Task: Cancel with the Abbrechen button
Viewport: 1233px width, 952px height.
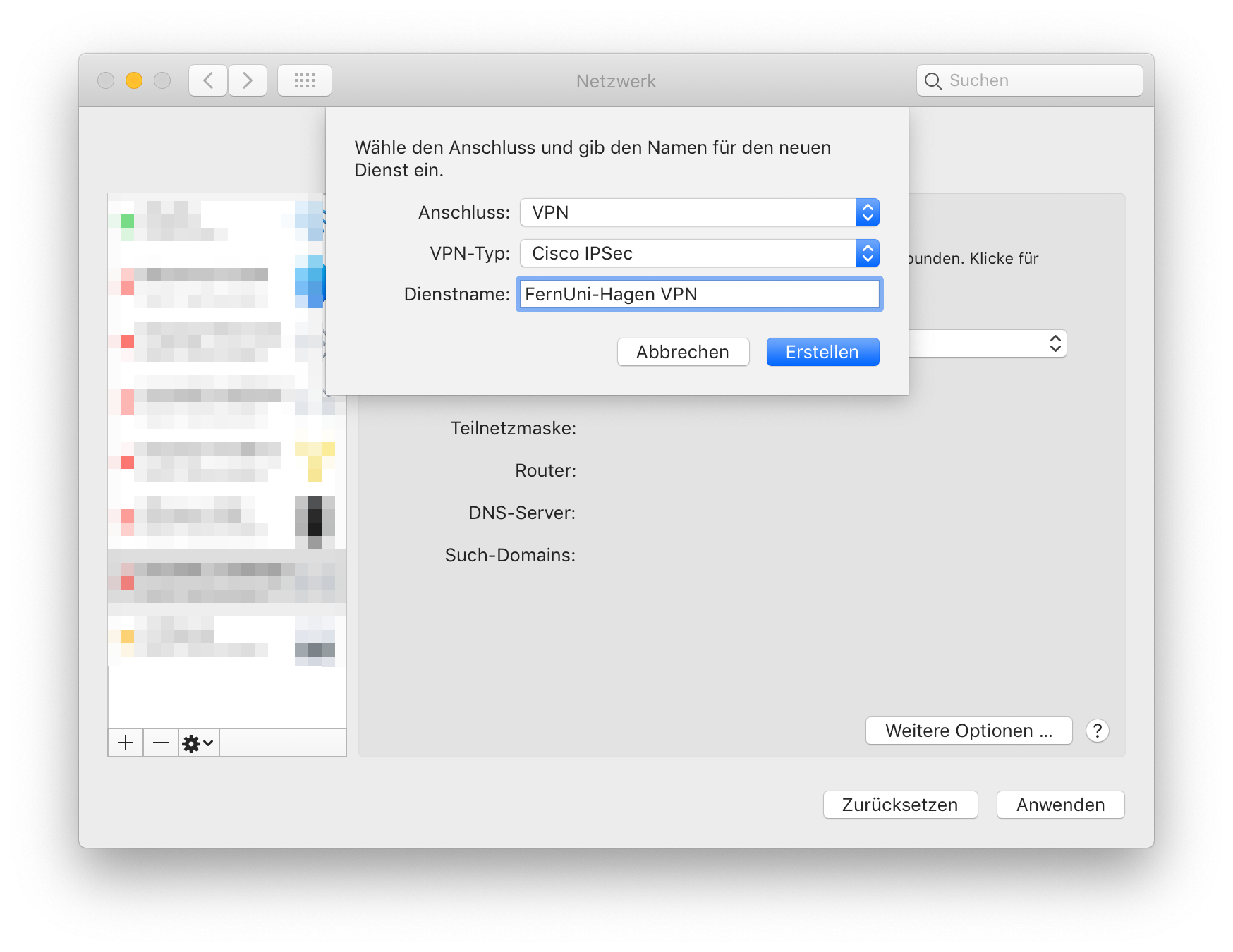Action: coord(683,352)
